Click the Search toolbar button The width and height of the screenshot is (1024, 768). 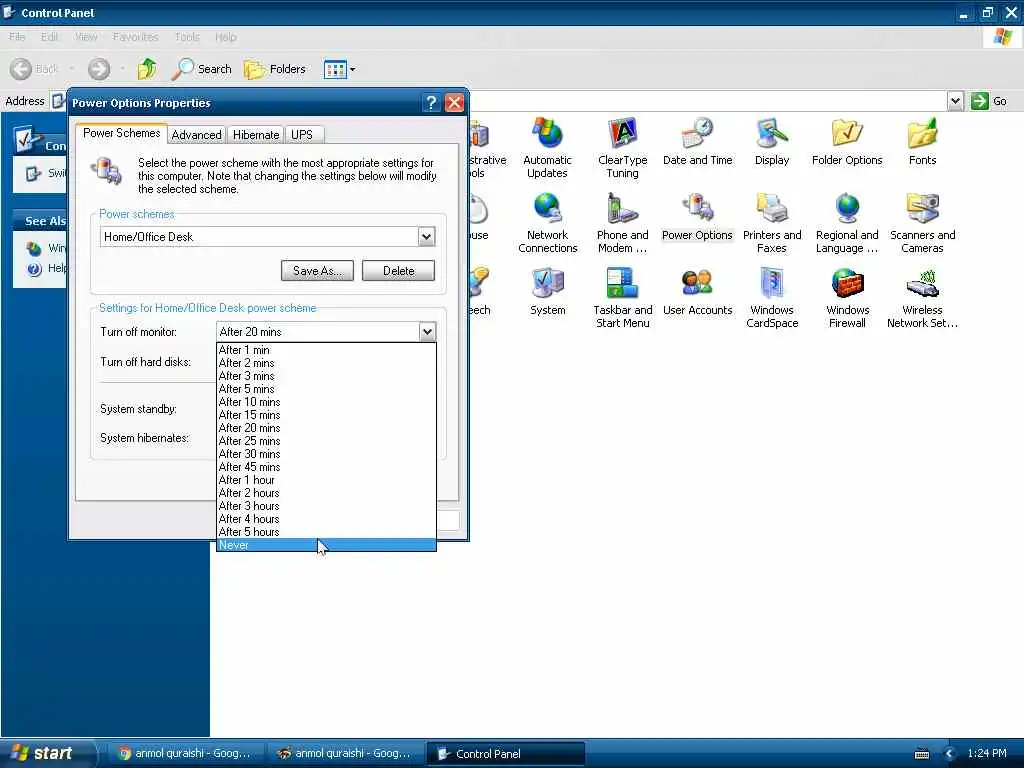pyautogui.click(x=202, y=69)
